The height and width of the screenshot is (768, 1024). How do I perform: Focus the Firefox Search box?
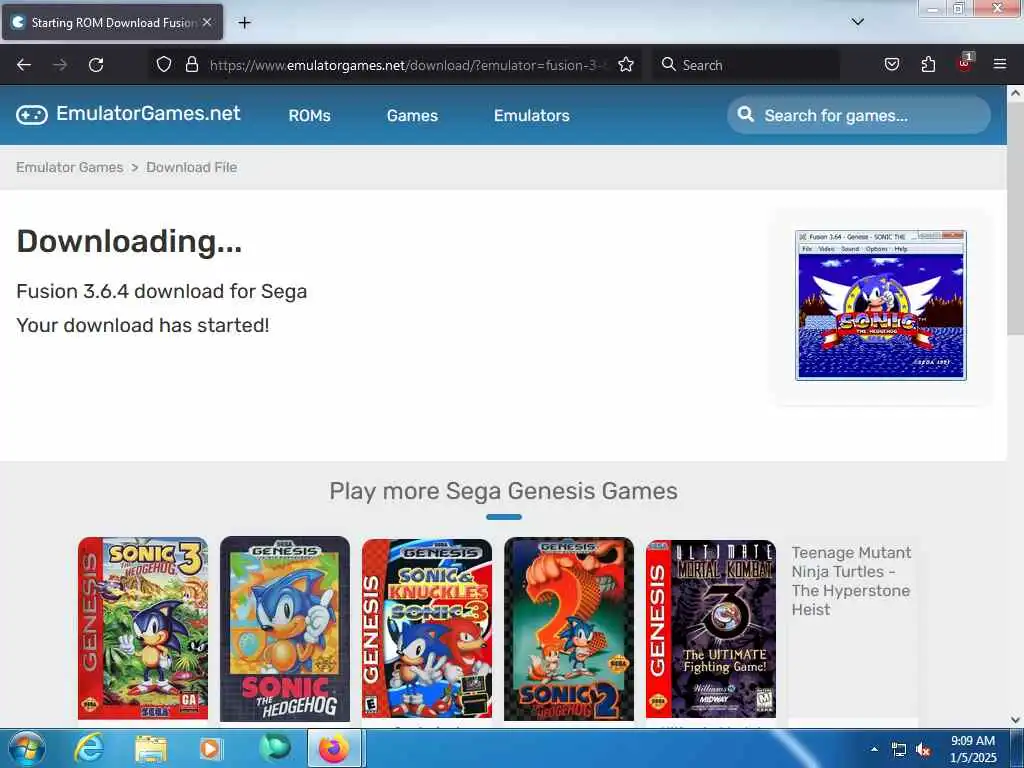[x=746, y=65]
